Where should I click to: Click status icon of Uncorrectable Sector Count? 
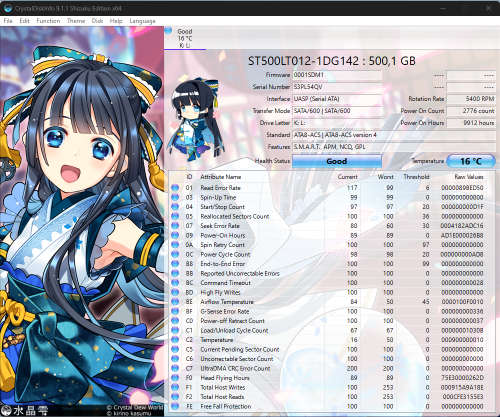click(175, 359)
